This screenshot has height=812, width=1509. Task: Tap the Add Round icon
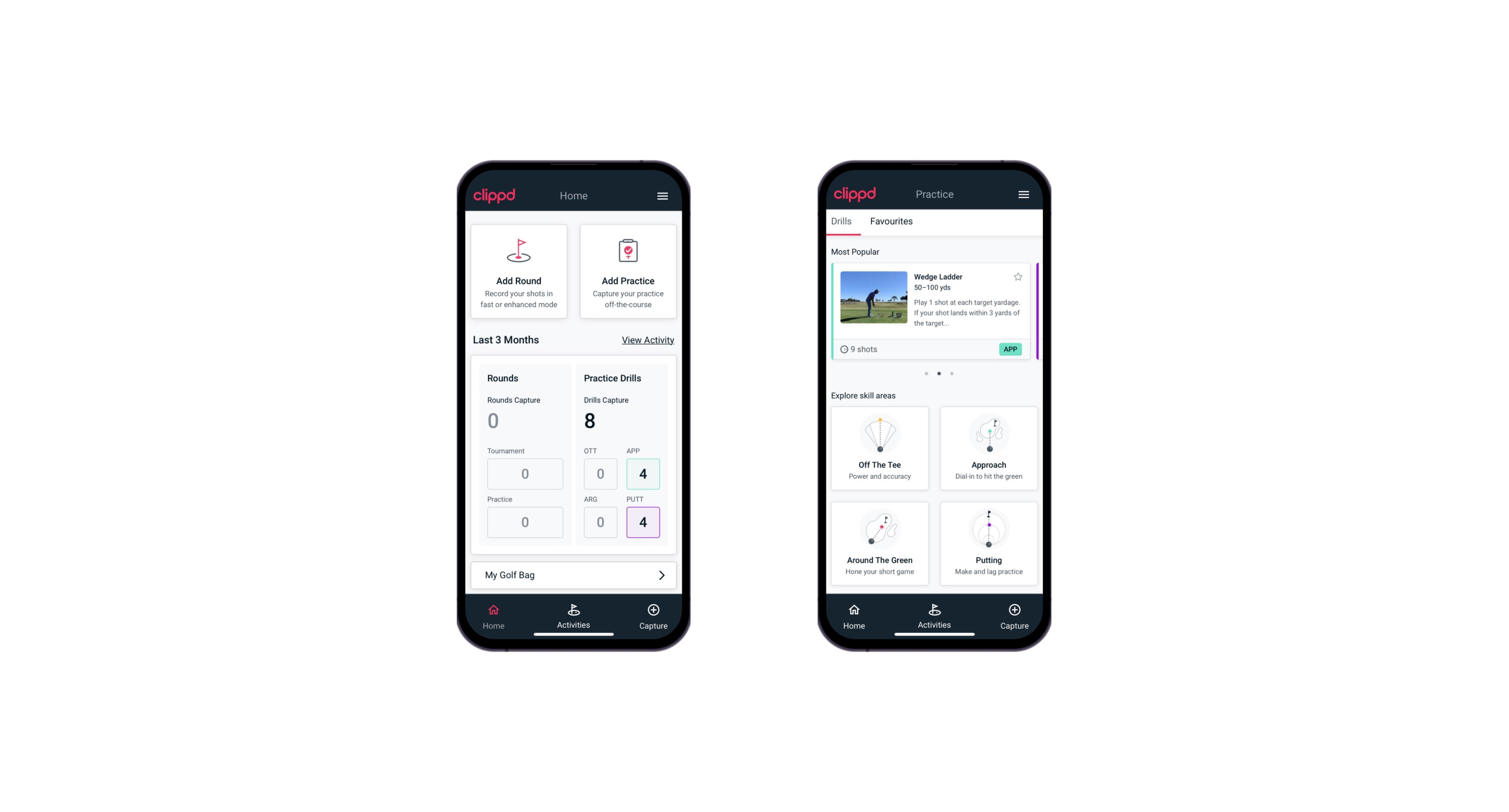click(519, 251)
